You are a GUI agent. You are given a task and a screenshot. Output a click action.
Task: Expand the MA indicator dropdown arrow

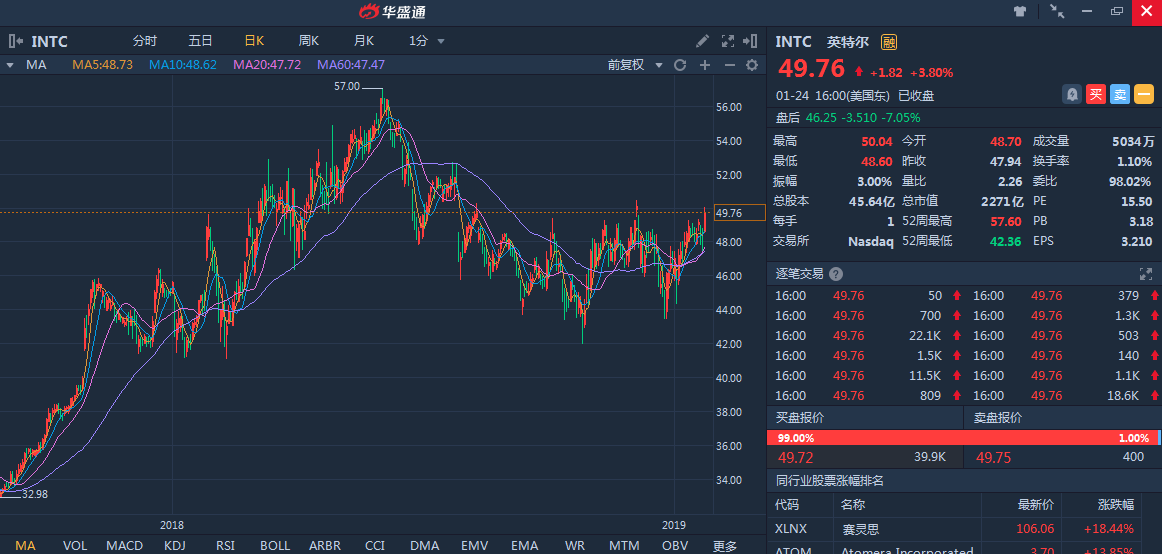(x=10, y=65)
